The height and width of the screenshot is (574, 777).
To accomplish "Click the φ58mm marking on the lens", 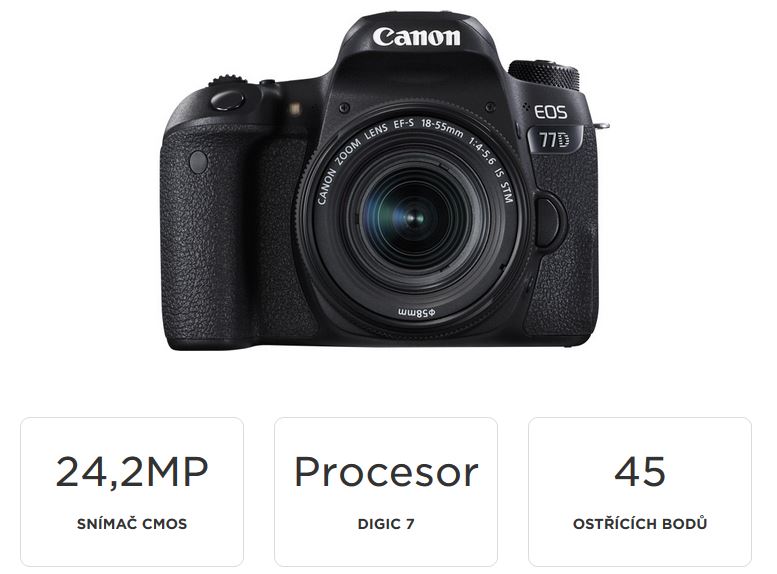I will point(417,313).
